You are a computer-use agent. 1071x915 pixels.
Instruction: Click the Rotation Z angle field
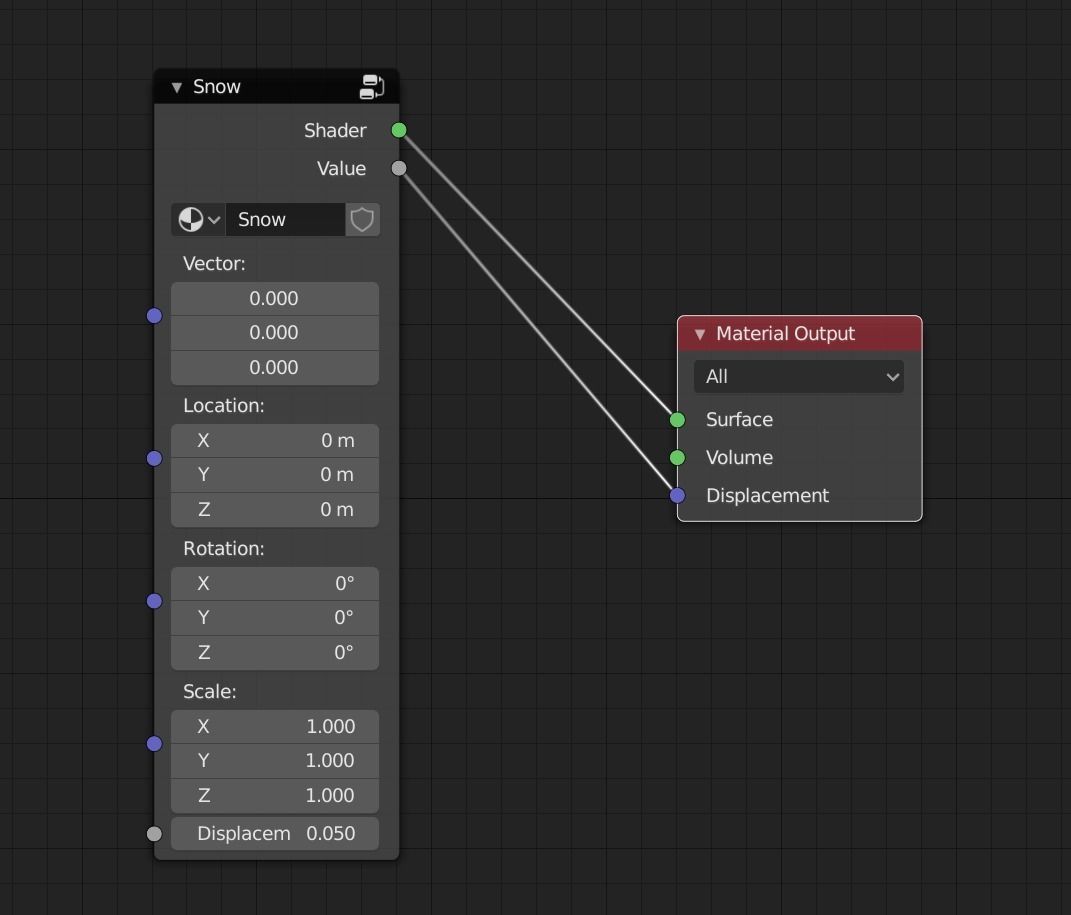275,652
